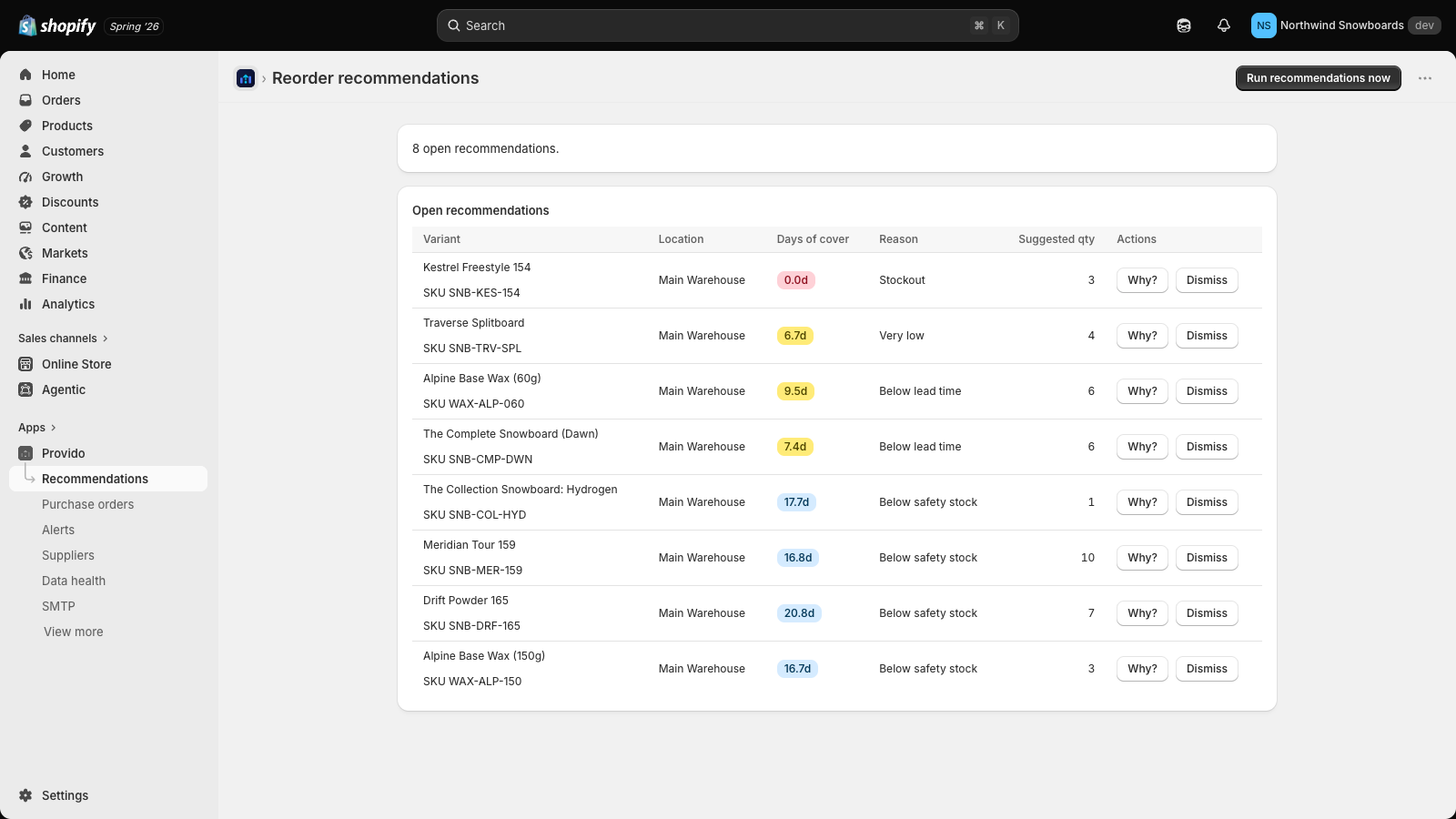Click the Traverse Splitboard variant name
This screenshot has width=1456, height=819.
474,323
